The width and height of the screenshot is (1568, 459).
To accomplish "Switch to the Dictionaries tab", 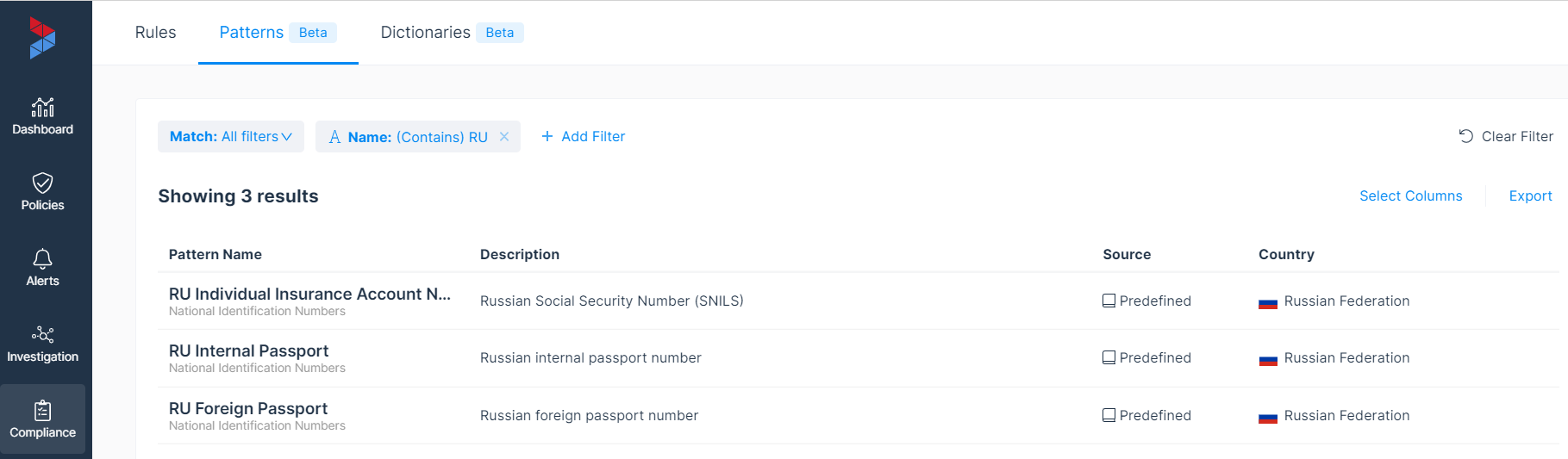I will (x=425, y=33).
